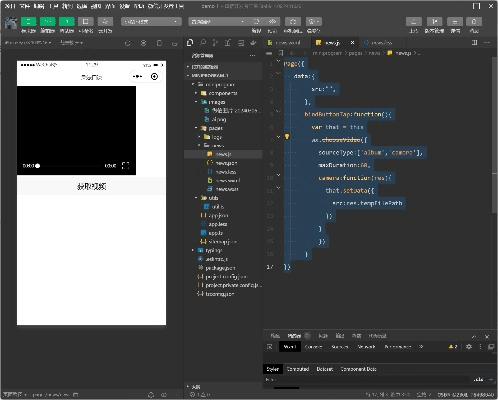The width and height of the screenshot is (498, 400).
Task: Open explorer panel more options ellipsis
Action: tap(252, 55)
